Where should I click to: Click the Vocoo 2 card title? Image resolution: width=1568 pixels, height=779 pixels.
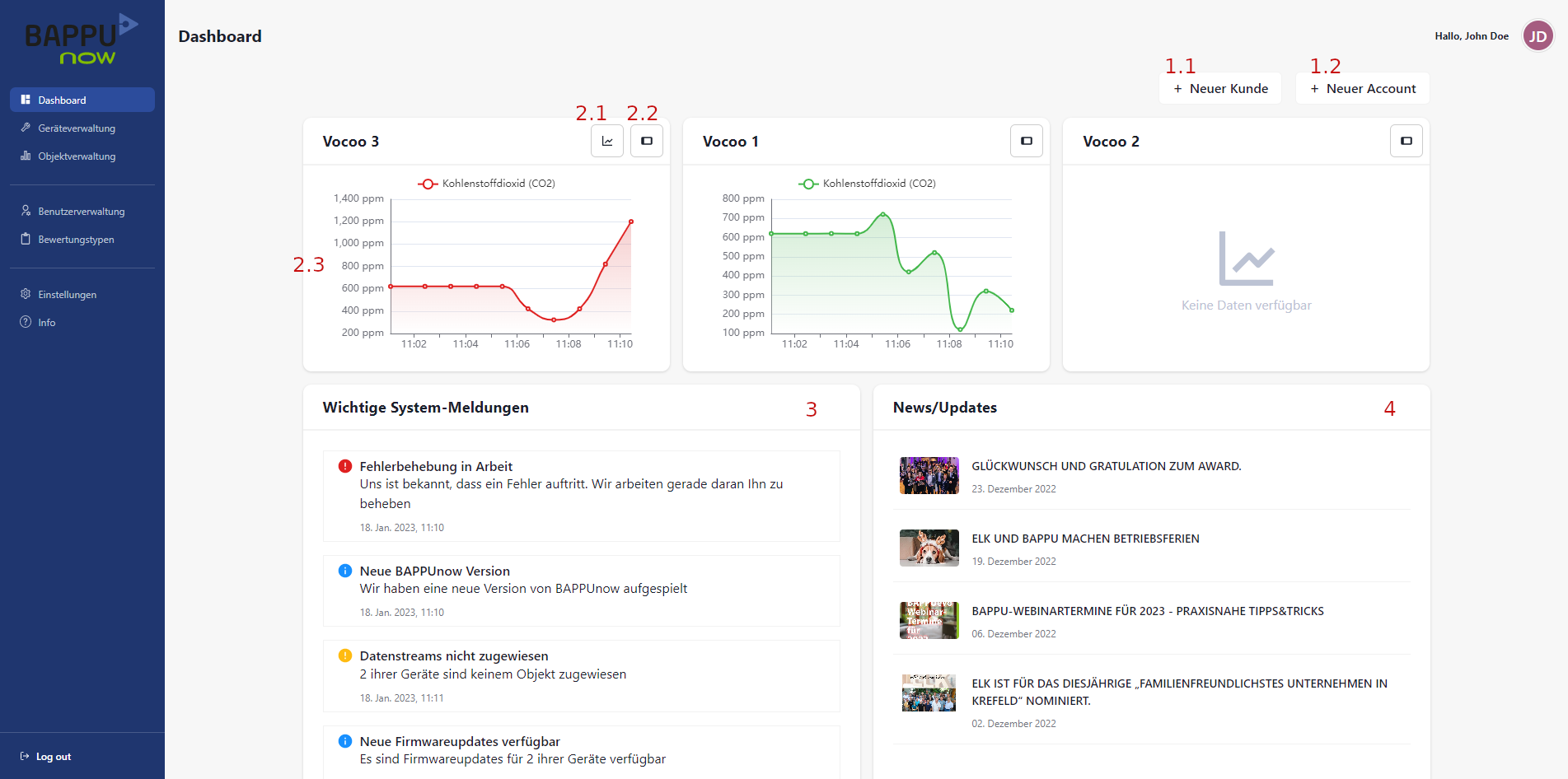[1111, 142]
